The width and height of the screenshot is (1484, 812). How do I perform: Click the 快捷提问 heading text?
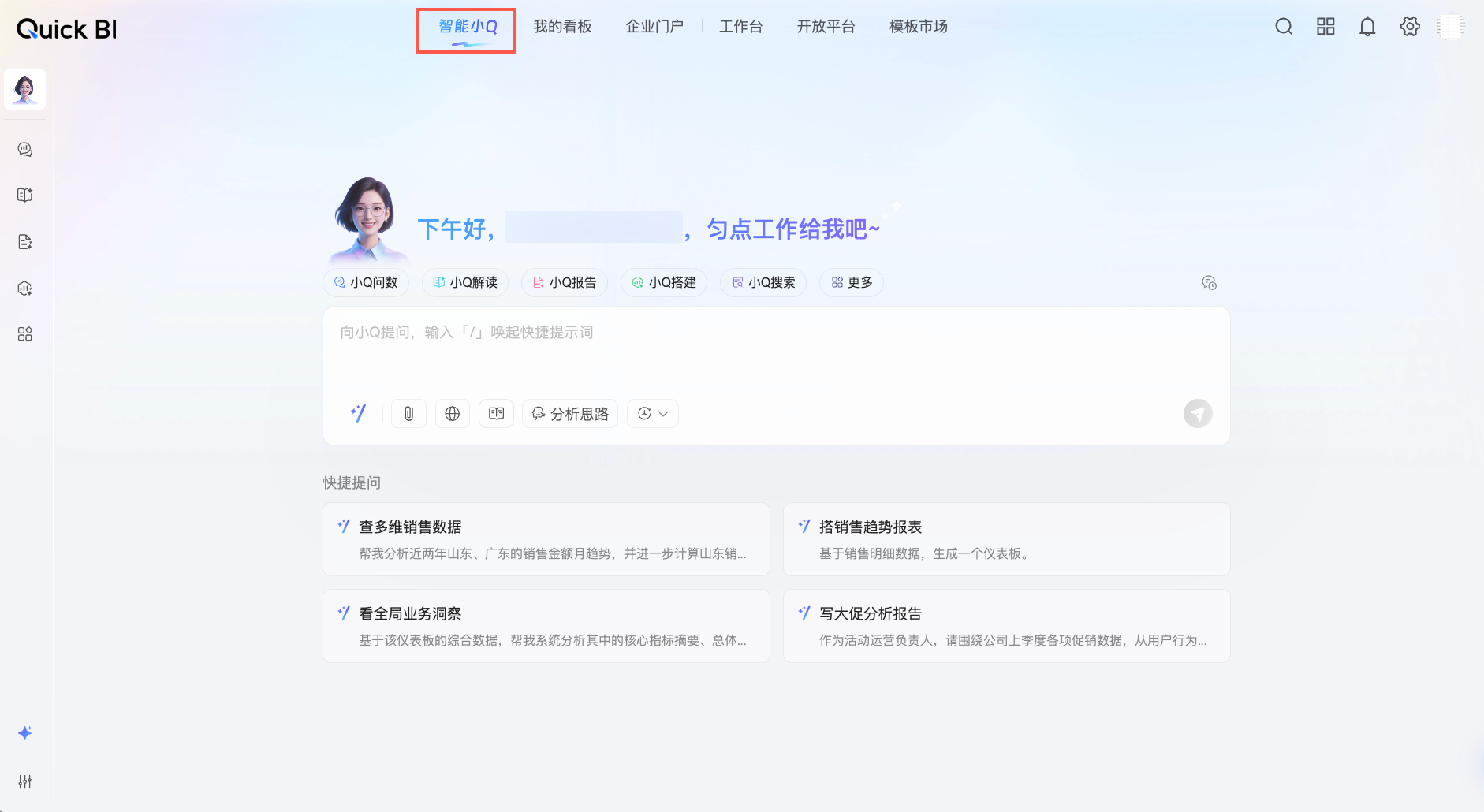click(352, 482)
